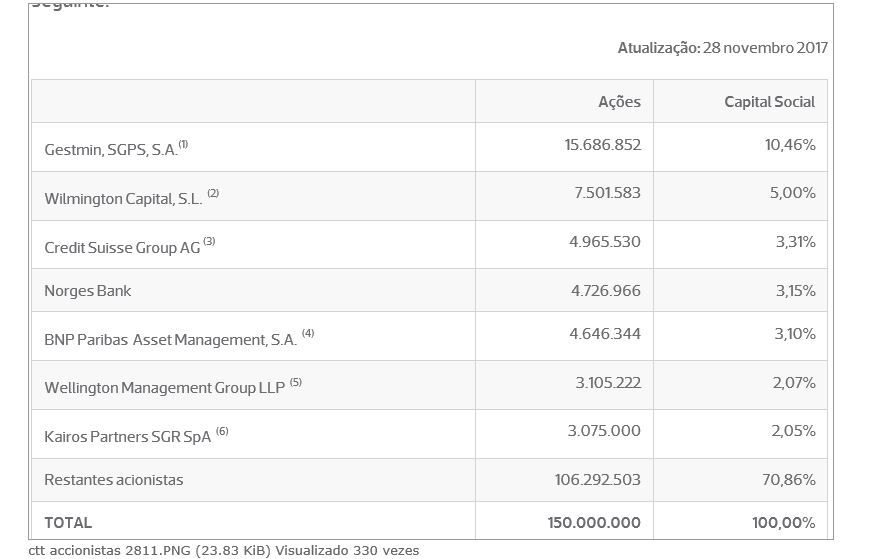Click footnote marker (4) beside BNP Paribas

[308, 334]
